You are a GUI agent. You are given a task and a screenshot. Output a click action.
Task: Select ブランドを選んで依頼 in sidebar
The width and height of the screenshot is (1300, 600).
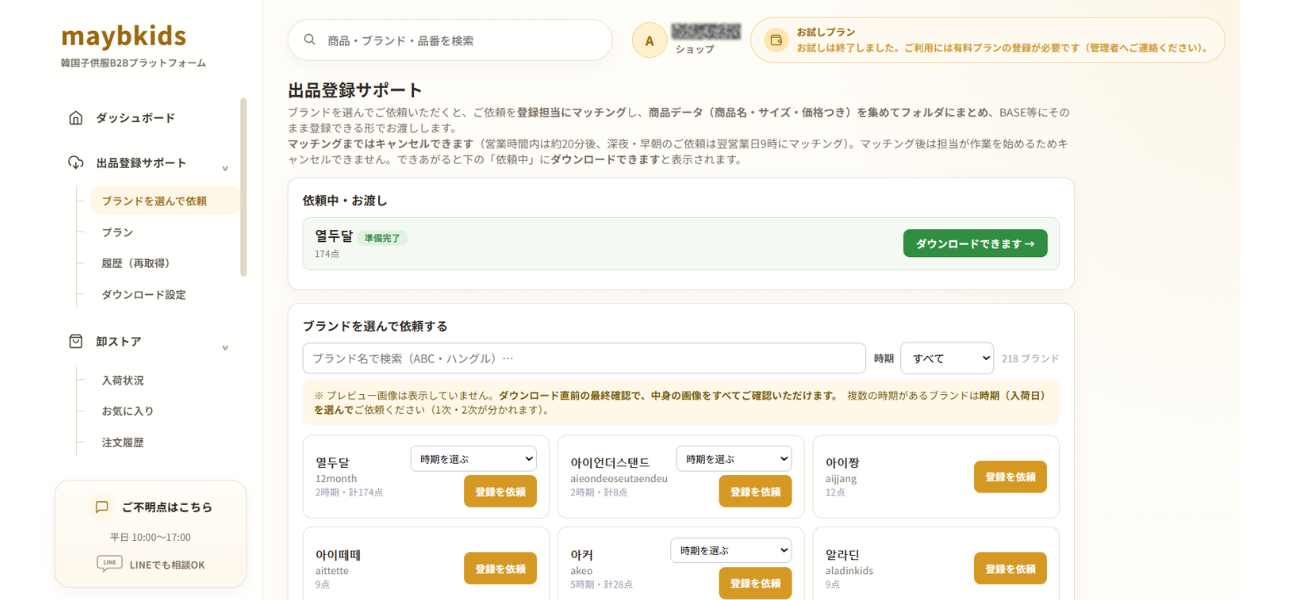[165, 200]
